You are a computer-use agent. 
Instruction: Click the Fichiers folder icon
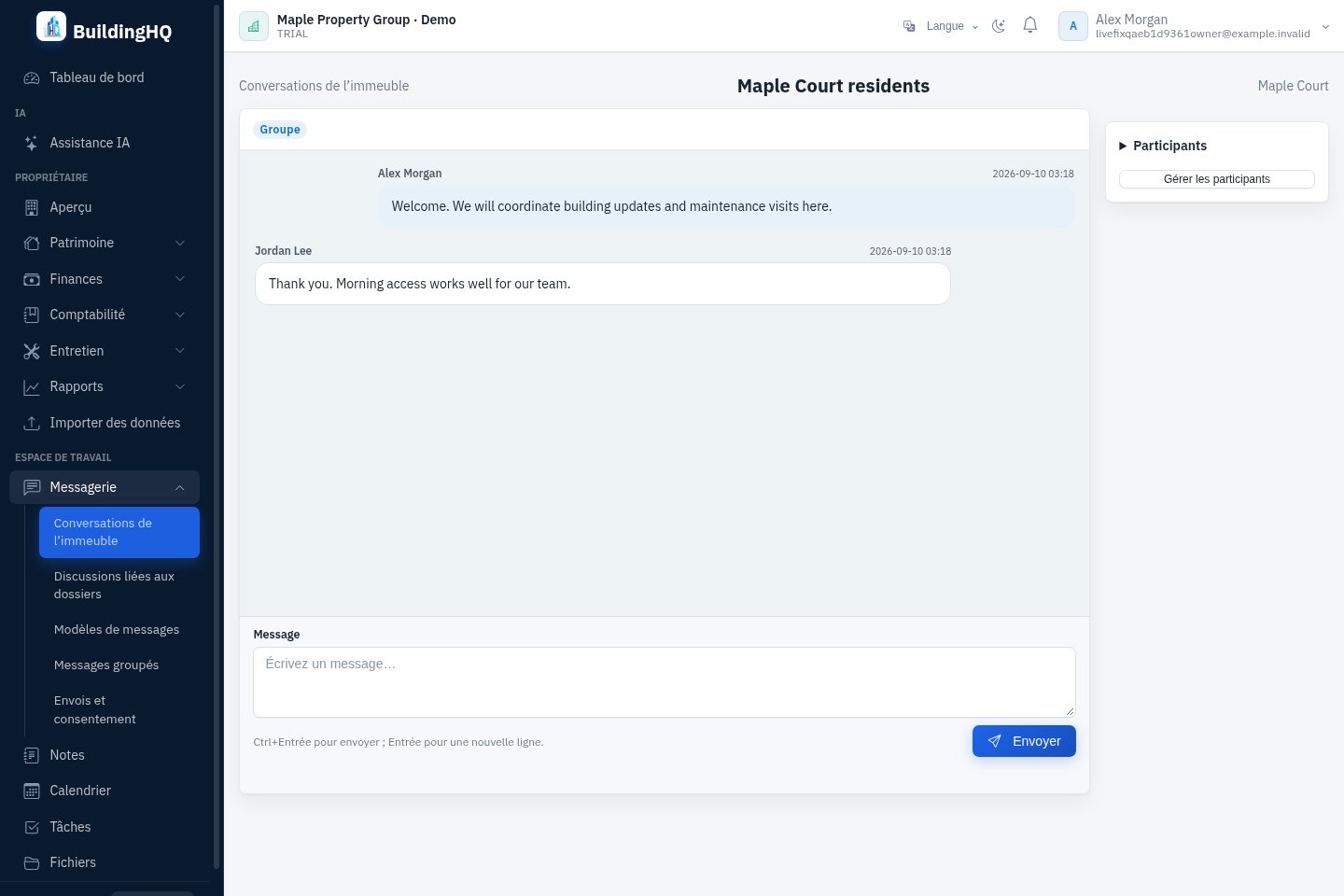point(32,862)
